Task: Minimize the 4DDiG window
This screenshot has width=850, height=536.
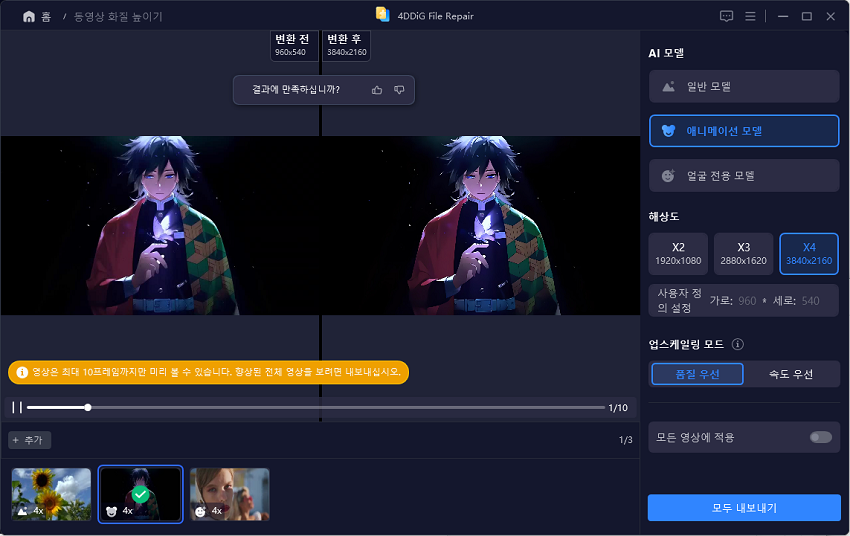Action: [783, 16]
